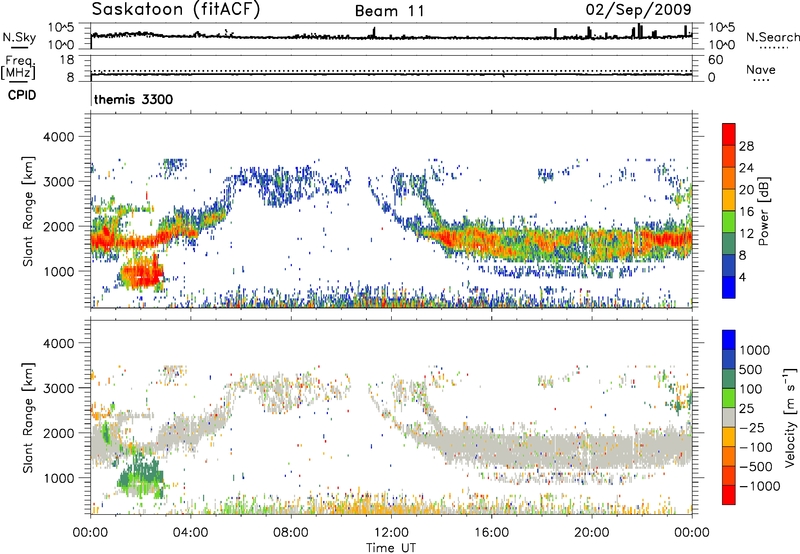The height and width of the screenshot is (554, 800).
Task: Select the '08:00' time tick label
Action: tap(291, 533)
